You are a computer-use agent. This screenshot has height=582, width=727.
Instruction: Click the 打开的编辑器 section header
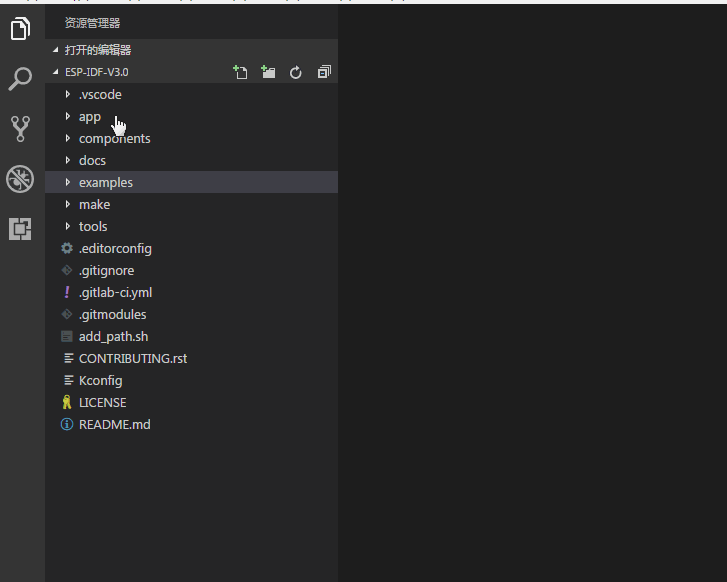191,50
